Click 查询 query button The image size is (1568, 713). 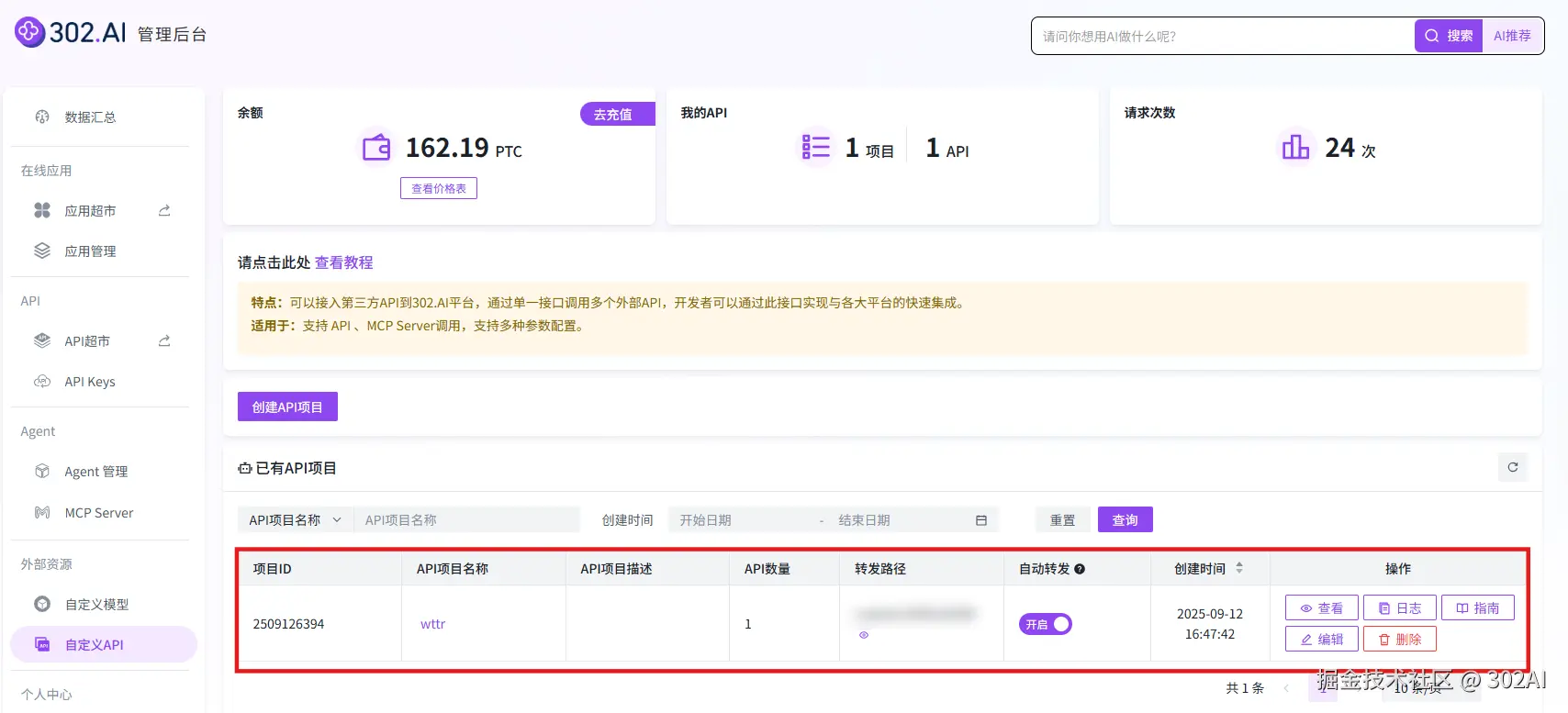click(1126, 519)
